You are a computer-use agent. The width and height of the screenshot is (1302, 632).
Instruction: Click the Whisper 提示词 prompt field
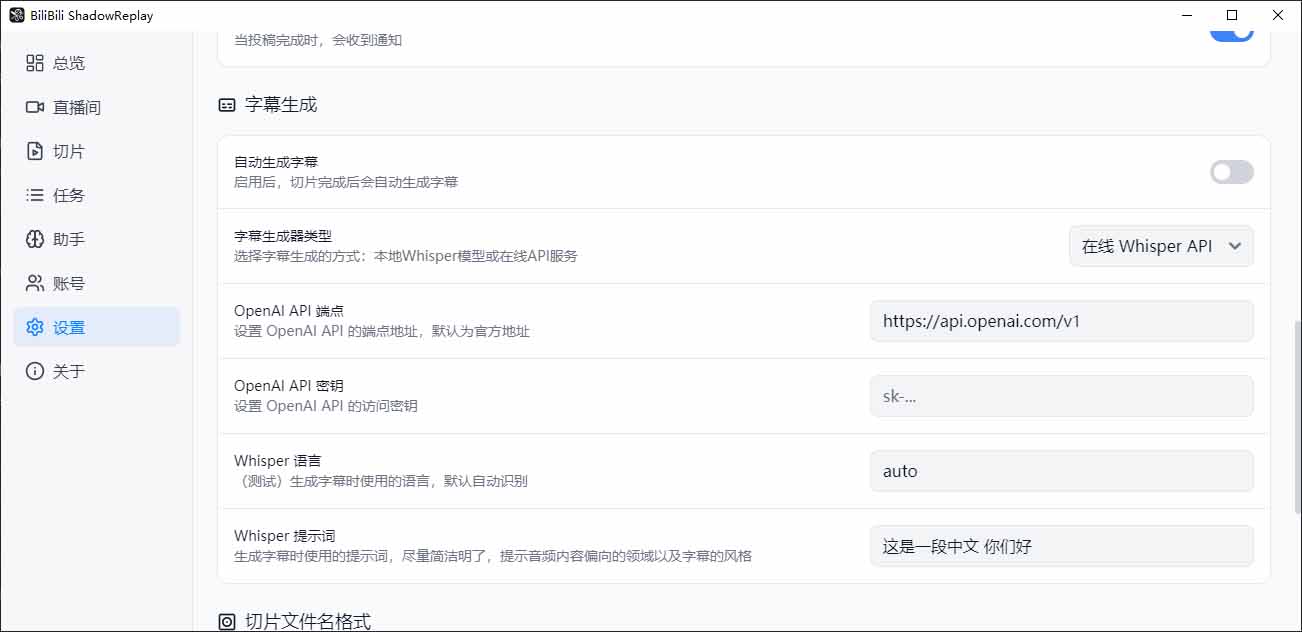pos(1061,546)
